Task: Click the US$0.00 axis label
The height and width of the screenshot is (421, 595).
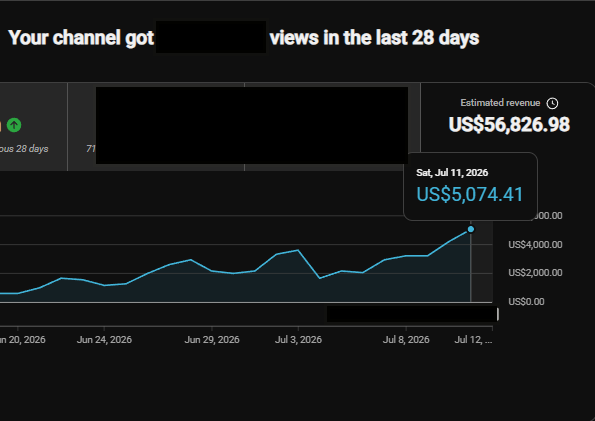Action: tap(526, 302)
